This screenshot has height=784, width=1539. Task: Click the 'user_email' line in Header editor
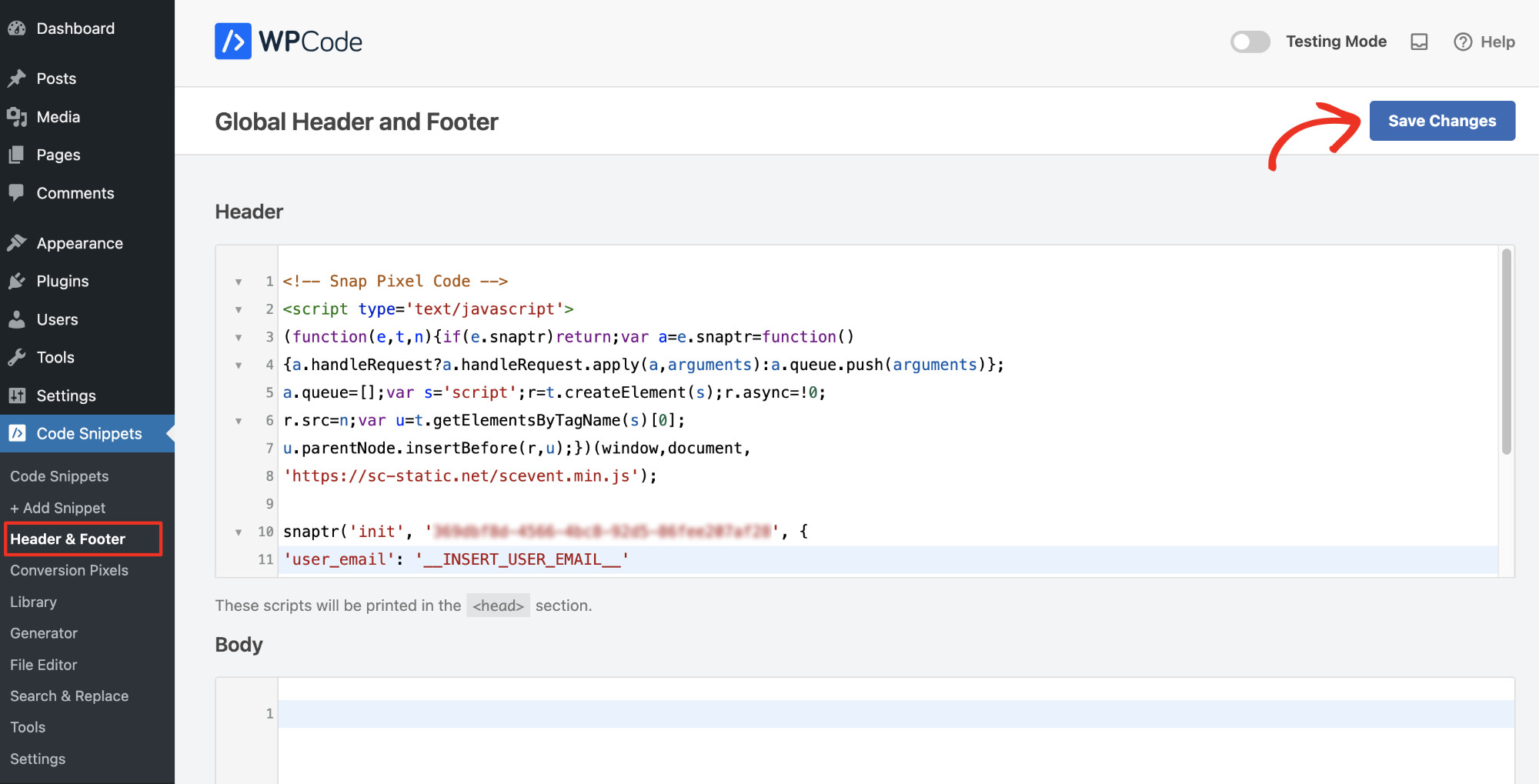(888, 559)
